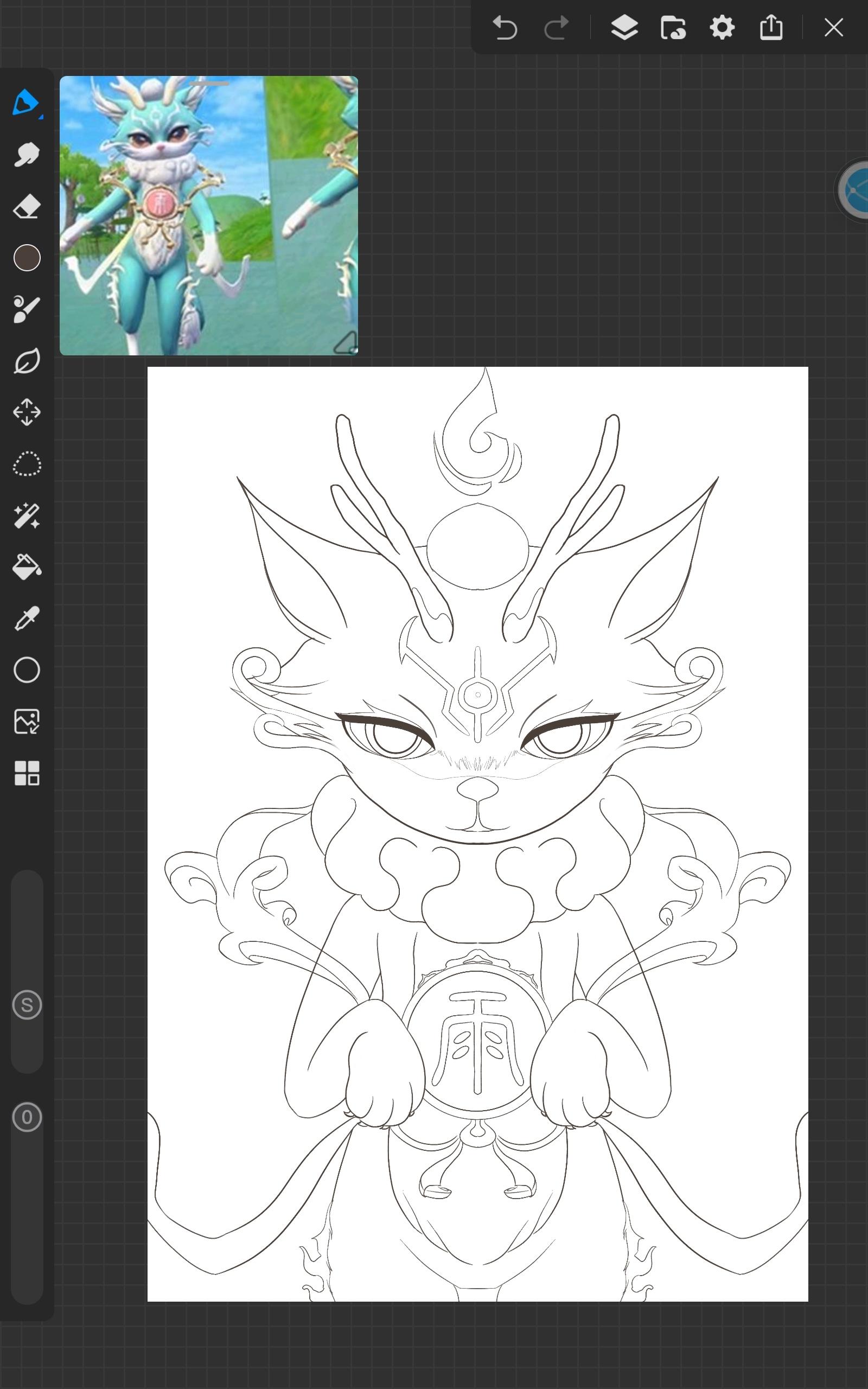This screenshot has width=868, height=1389.
Task: Click the 0 opacity slider handle
Action: point(27,1117)
